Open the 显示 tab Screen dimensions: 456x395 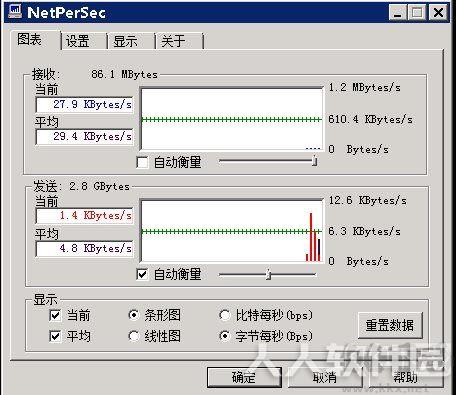point(131,41)
